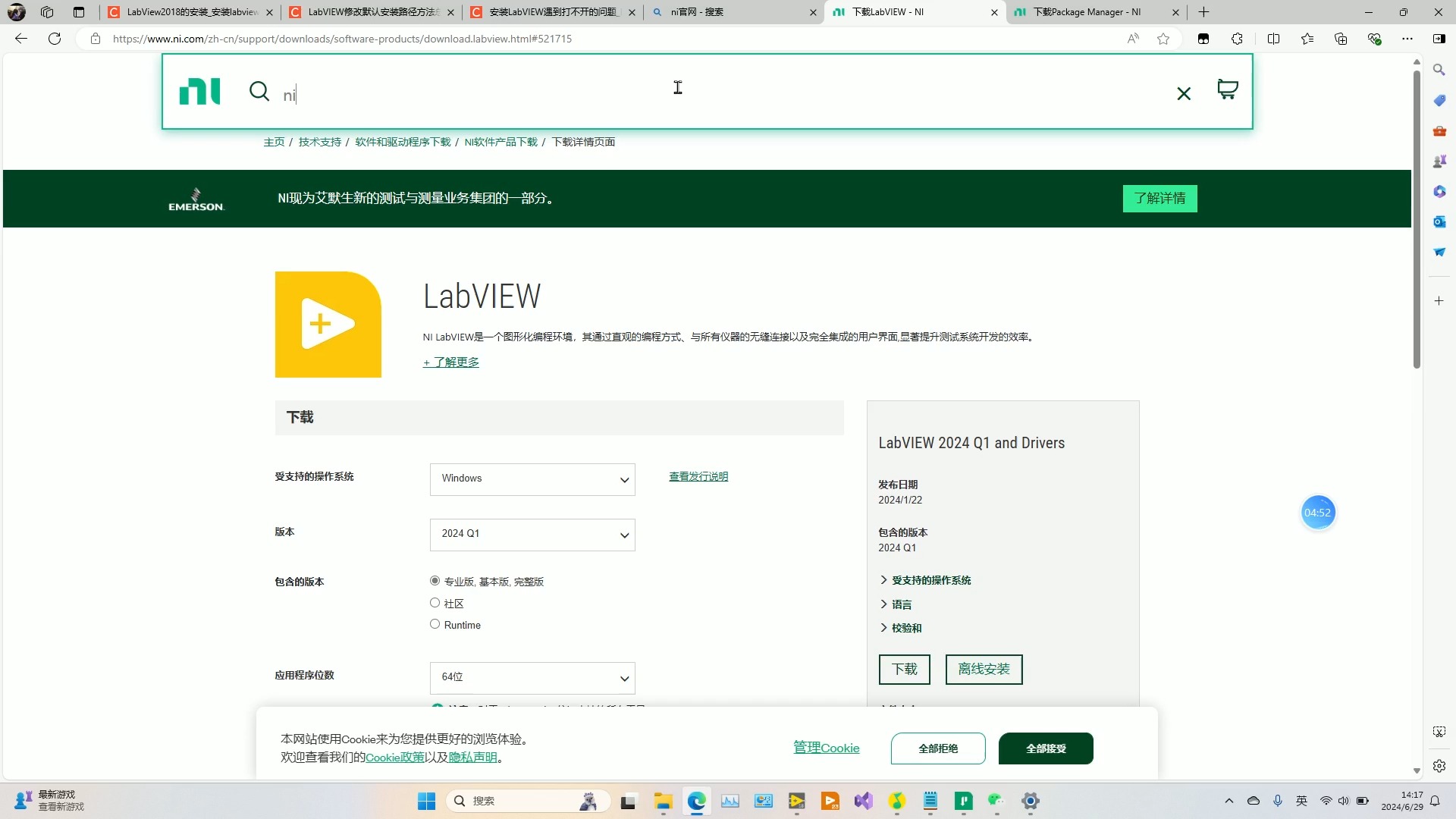Viewport: 1456px width, 819px height.
Task: Expand the 语言 section
Action: pyautogui.click(x=896, y=604)
